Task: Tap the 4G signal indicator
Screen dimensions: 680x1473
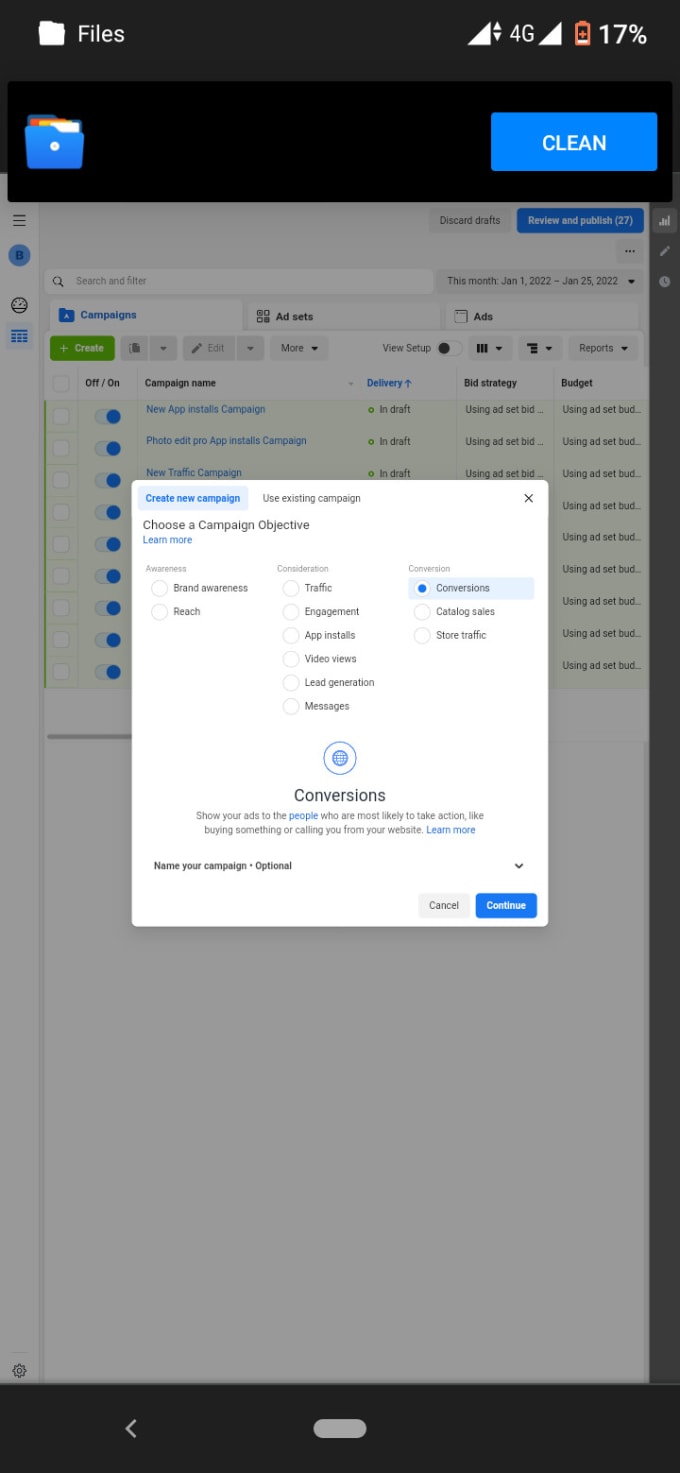Action: tap(521, 33)
